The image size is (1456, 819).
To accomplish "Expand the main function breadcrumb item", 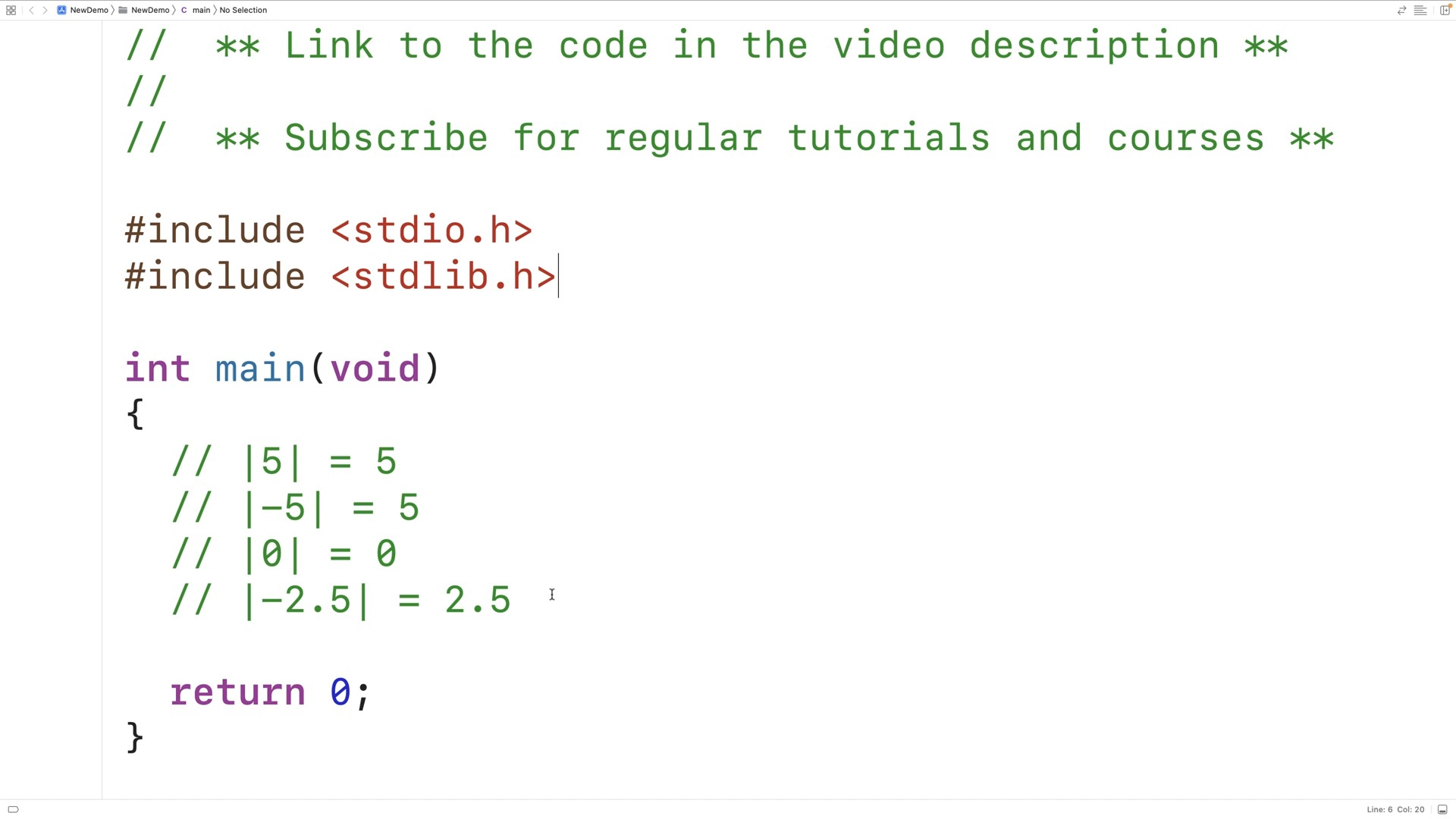I will point(201,9).
